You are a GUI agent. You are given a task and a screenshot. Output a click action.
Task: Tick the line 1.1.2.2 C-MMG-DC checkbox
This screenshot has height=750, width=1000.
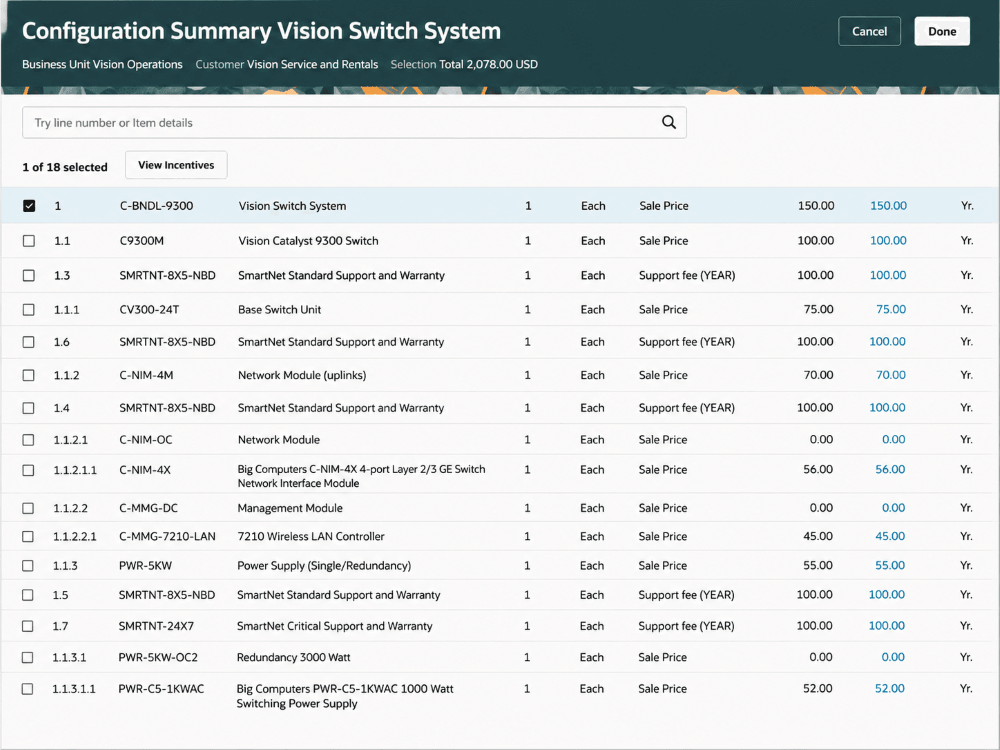pyautogui.click(x=28, y=508)
